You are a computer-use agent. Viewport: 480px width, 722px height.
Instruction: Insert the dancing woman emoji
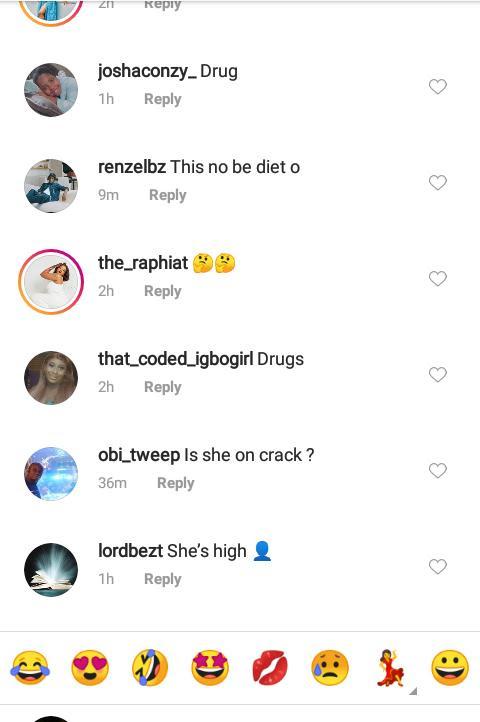pyautogui.click(x=390, y=668)
